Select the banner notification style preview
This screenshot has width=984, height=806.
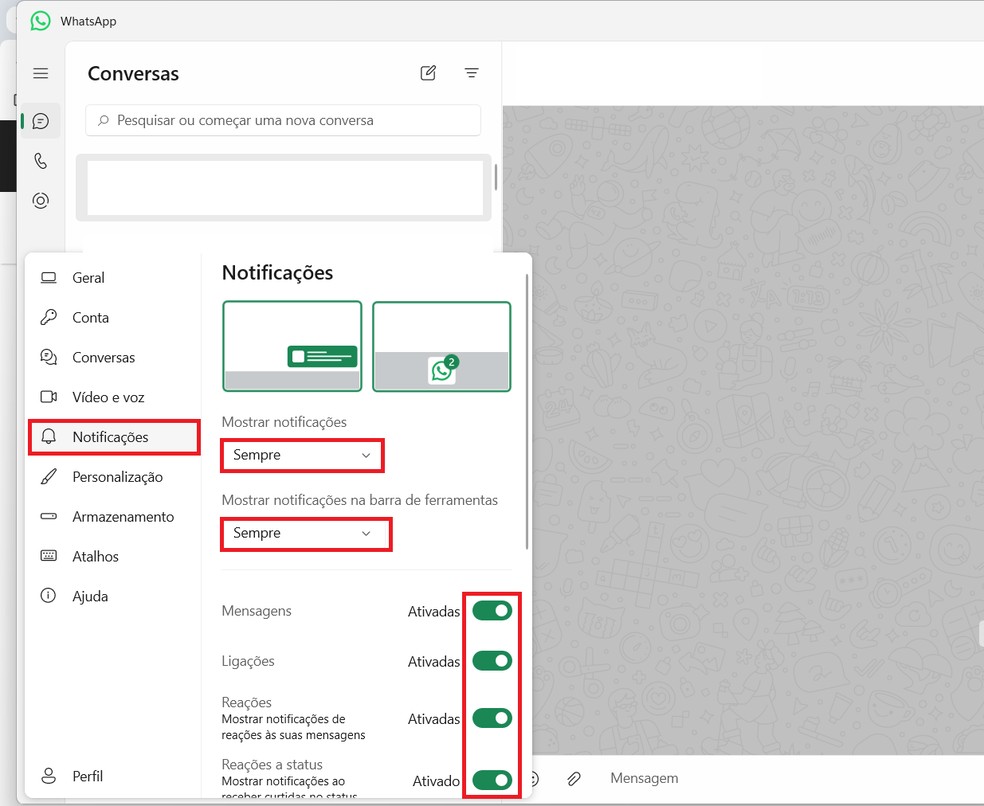tap(292, 346)
